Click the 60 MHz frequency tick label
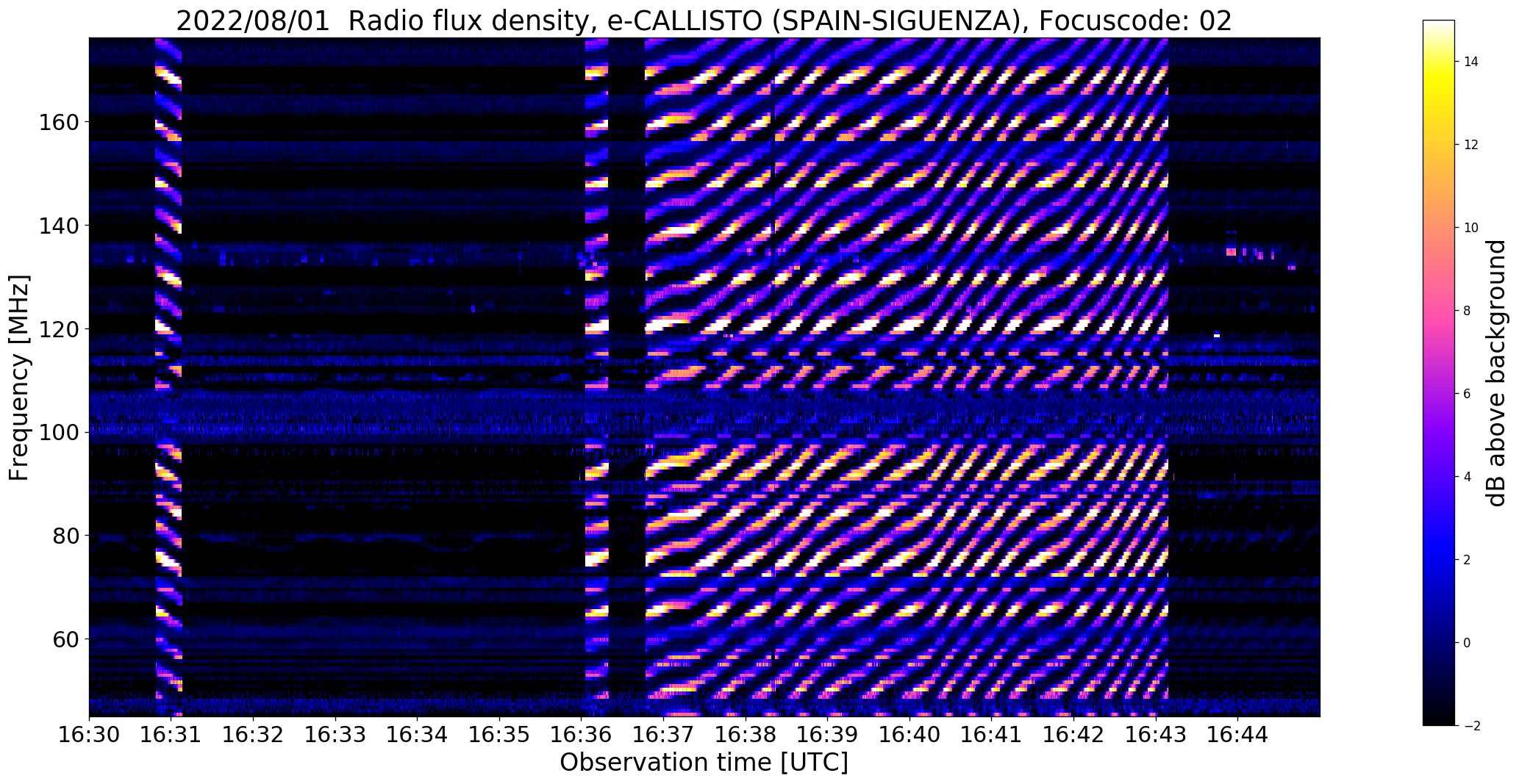This screenshot has width=1519, height=784. [x=66, y=639]
